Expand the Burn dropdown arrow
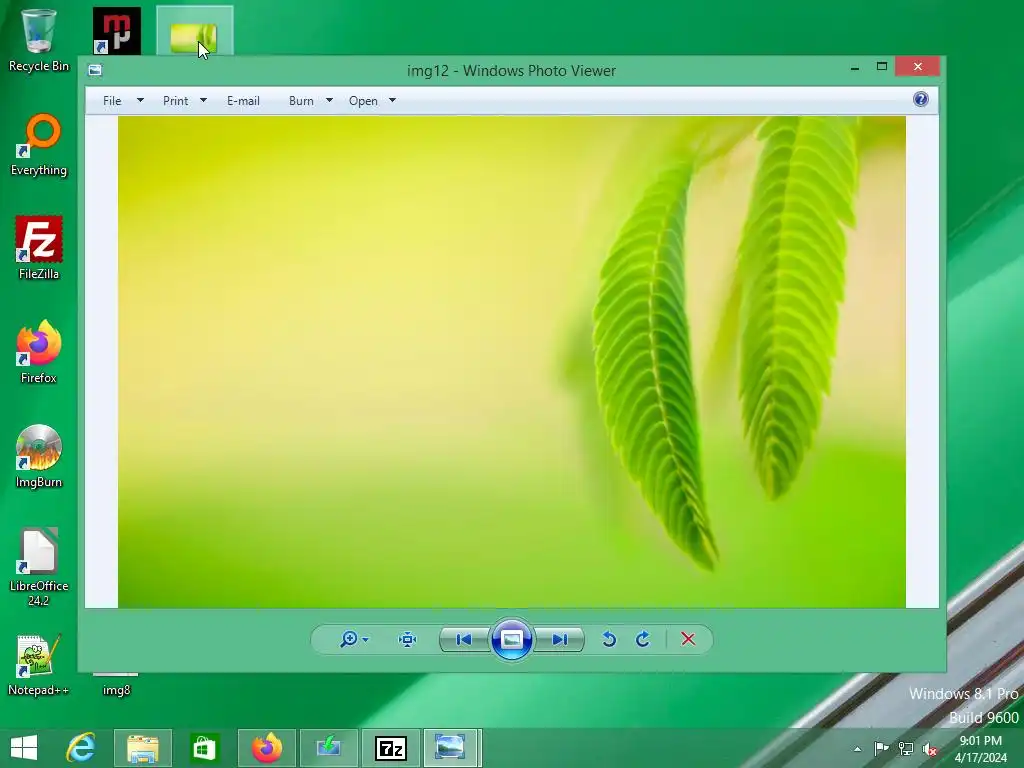The image size is (1024, 768). pyautogui.click(x=329, y=101)
